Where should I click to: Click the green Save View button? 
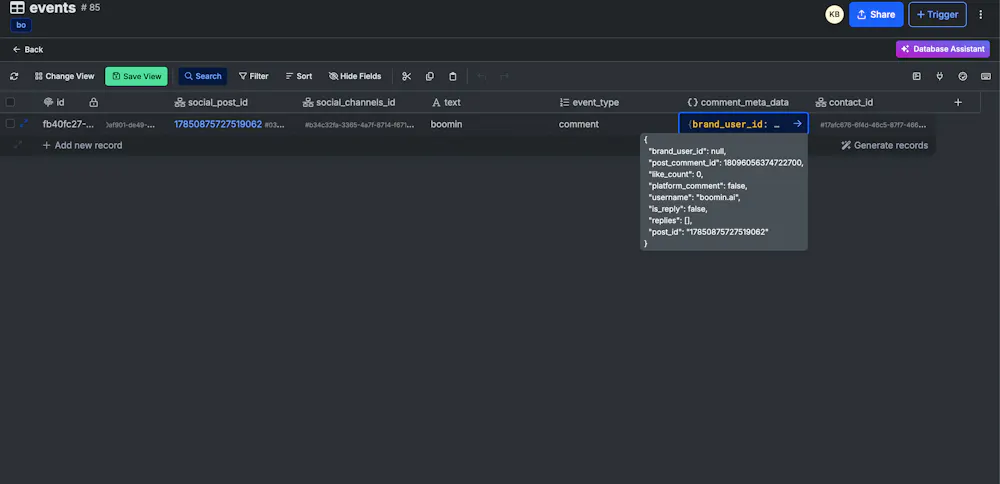click(x=136, y=77)
